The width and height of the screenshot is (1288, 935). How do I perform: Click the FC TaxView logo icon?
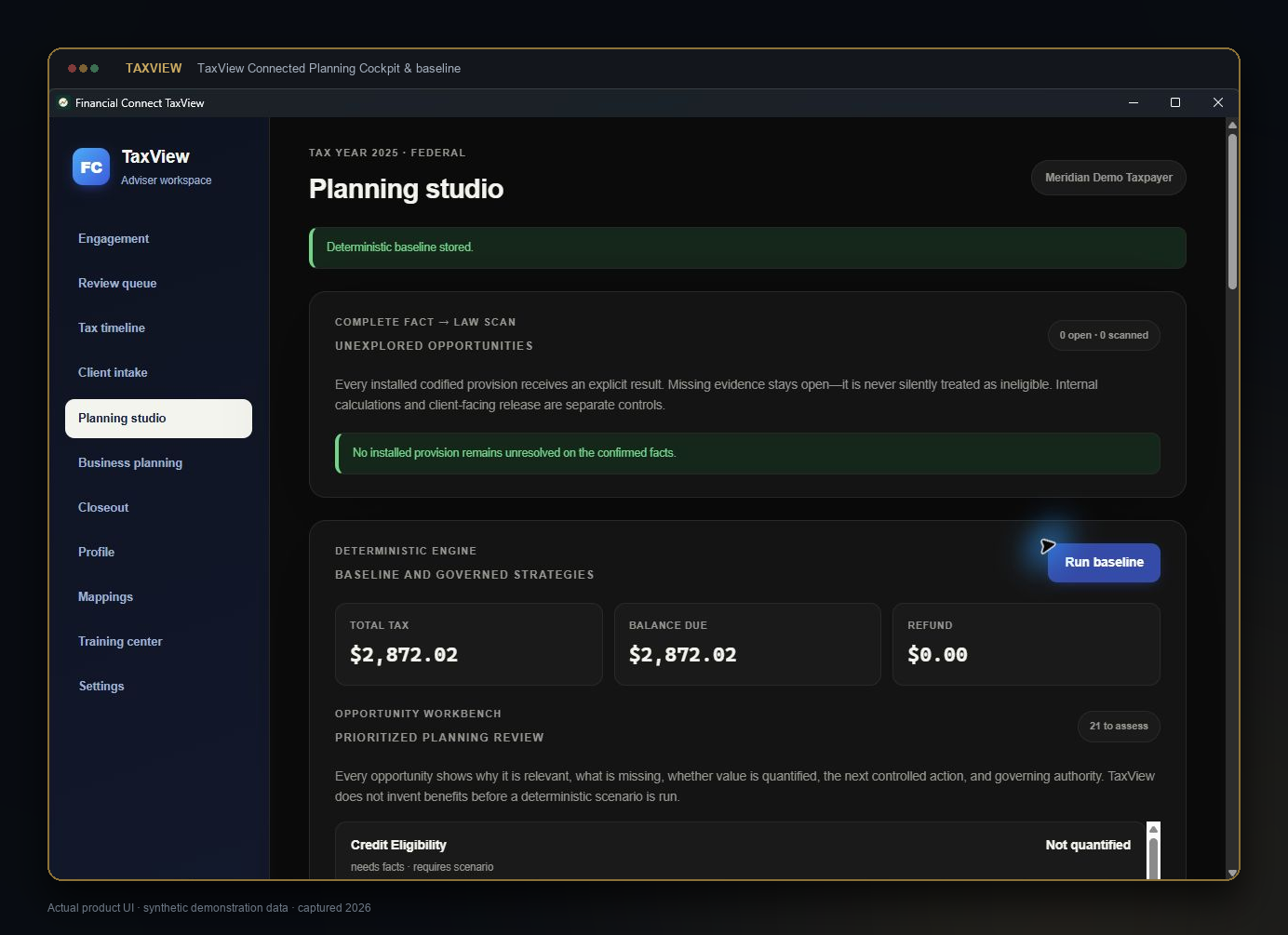pyautogui.click(x=91, y=167)
